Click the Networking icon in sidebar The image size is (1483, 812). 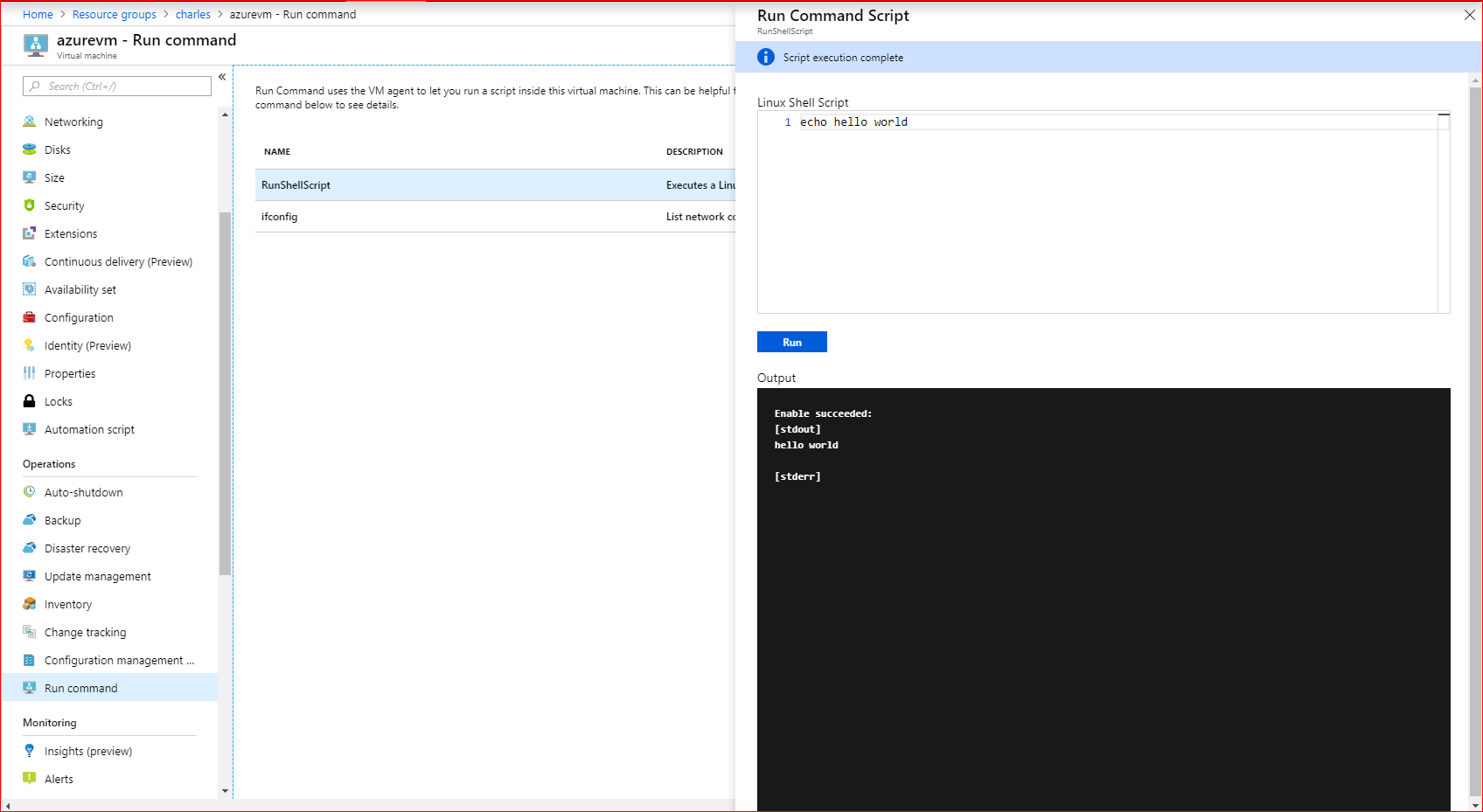(30, 121)
